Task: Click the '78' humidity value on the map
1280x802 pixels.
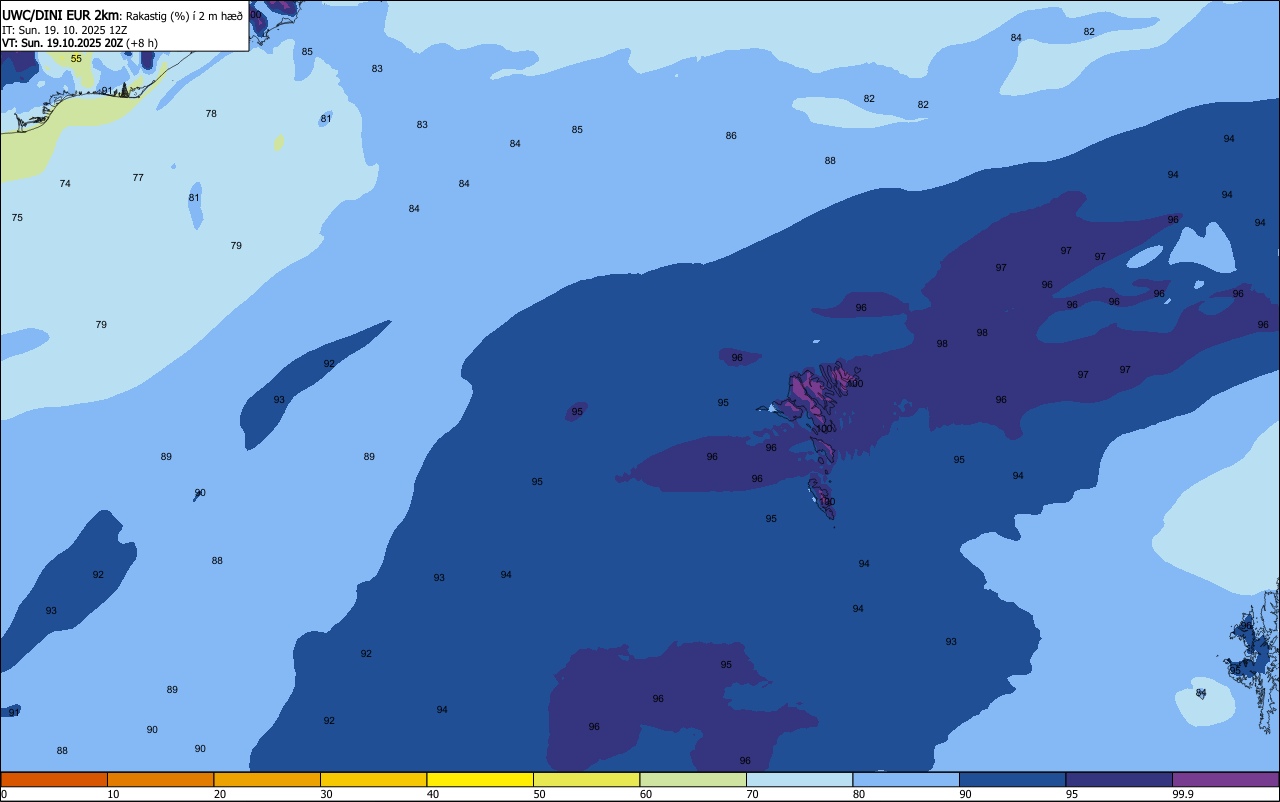Action: click(211, 114)
